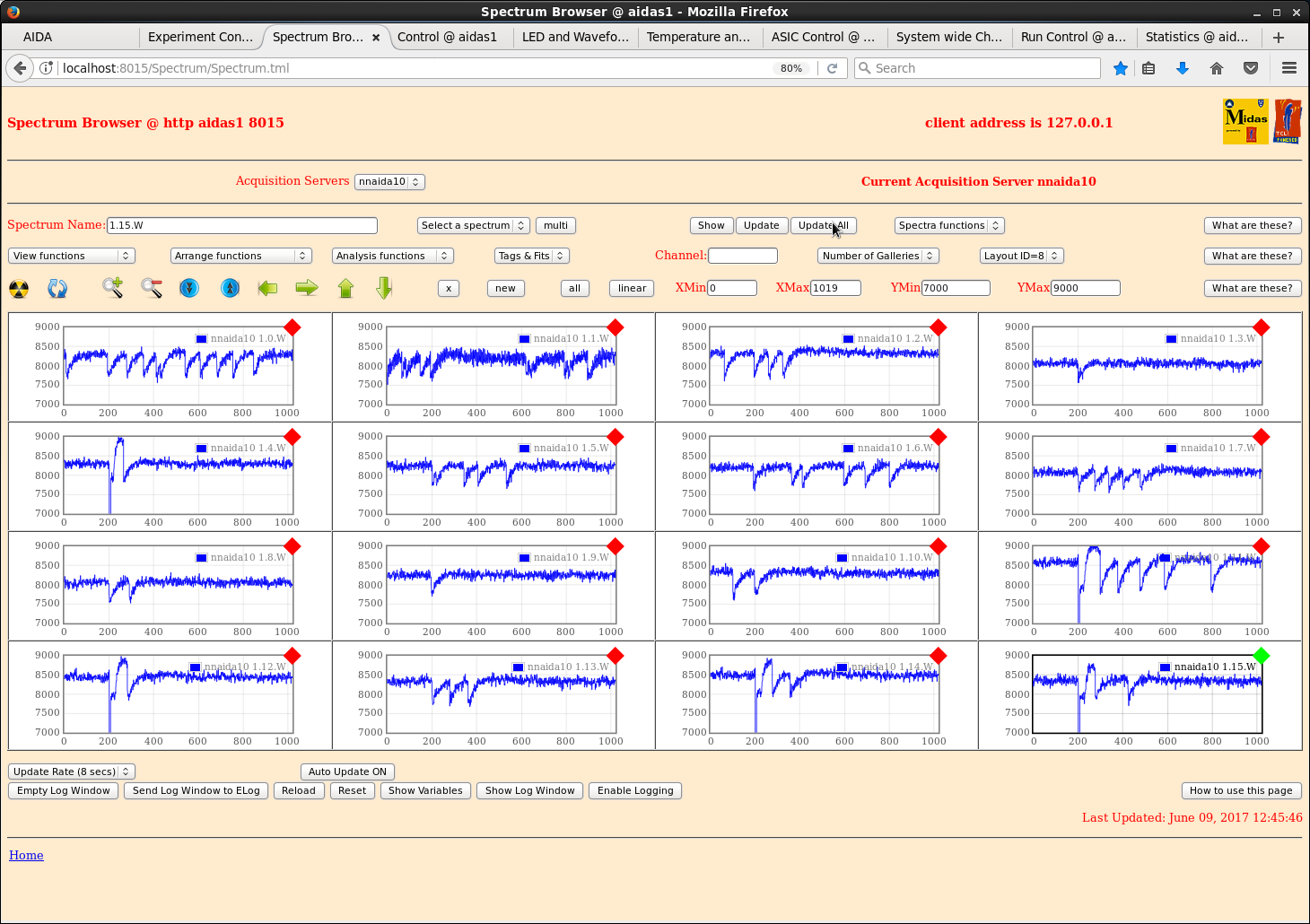Switch to the Temperature tab

[698, 37]
